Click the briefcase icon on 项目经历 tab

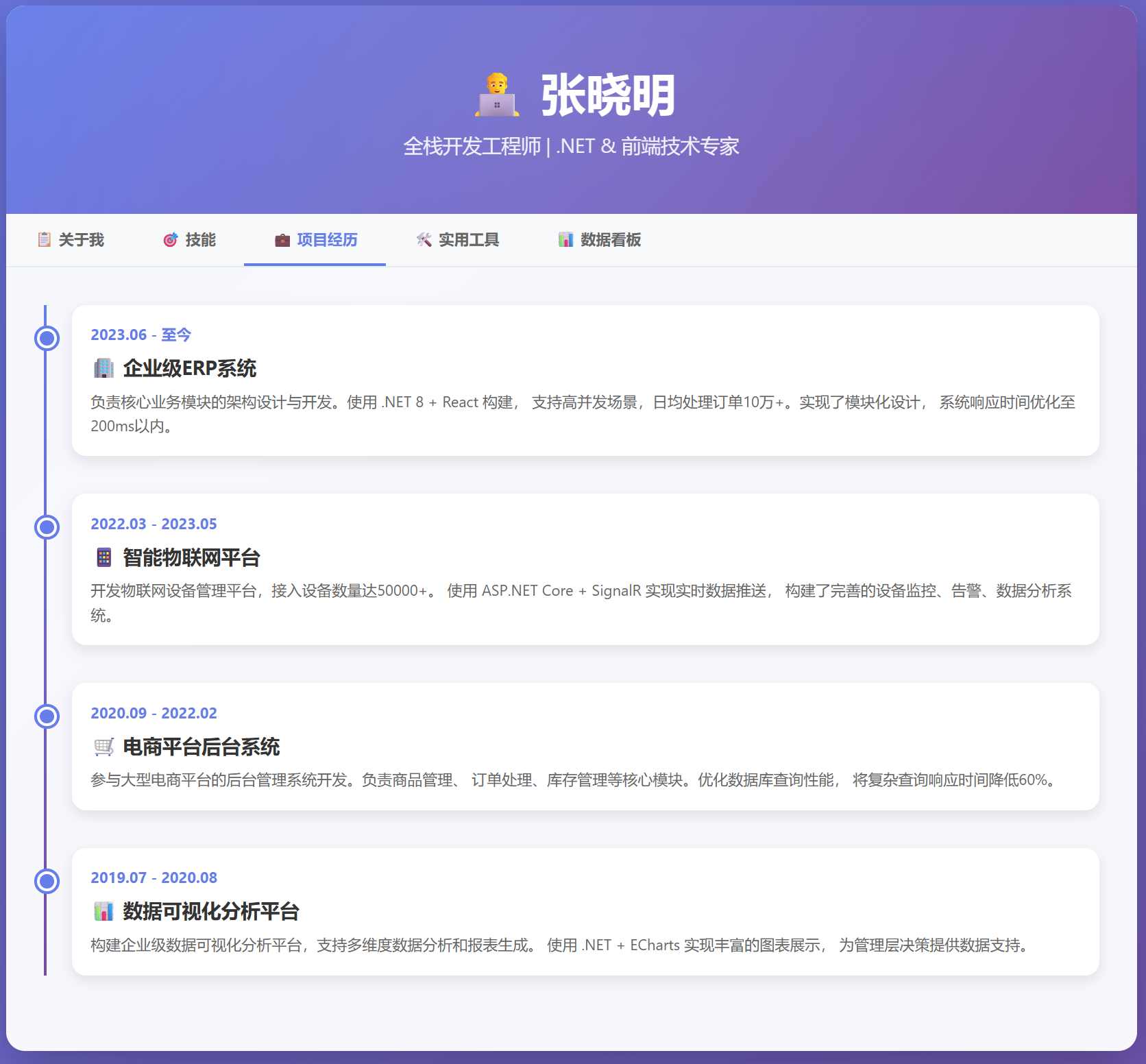click(x=282, y=240)
